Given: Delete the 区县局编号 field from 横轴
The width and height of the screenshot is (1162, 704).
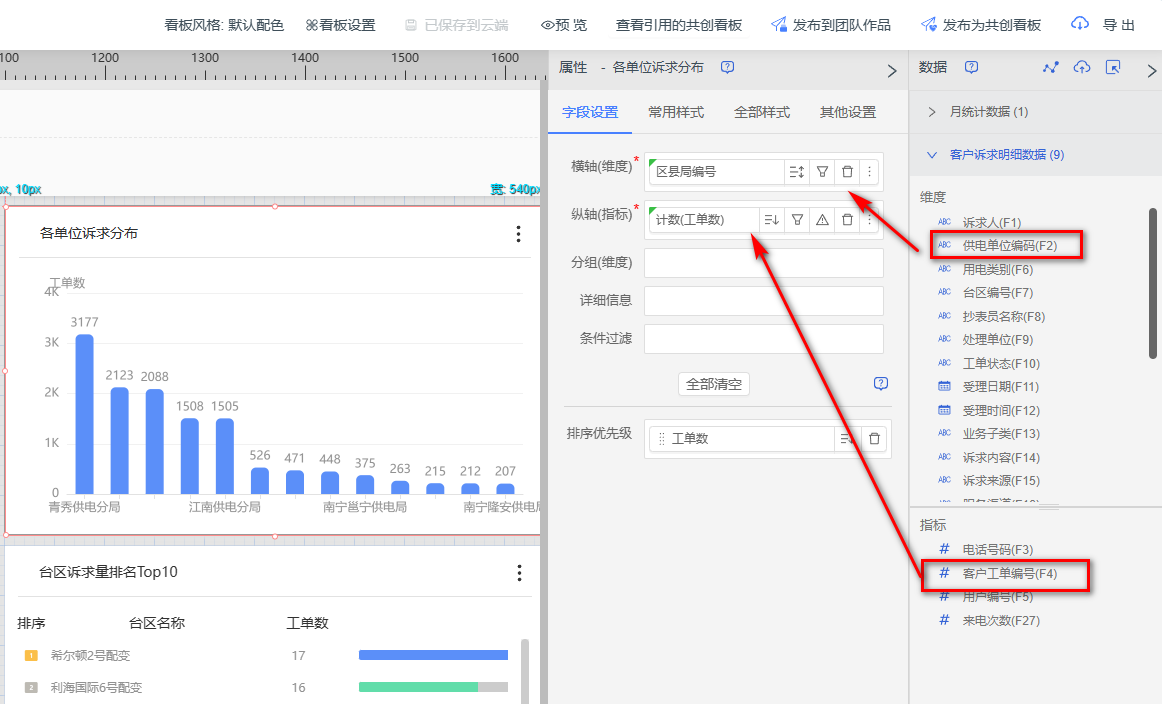Looking at the screenshot, I should click(x=847, y=172).
